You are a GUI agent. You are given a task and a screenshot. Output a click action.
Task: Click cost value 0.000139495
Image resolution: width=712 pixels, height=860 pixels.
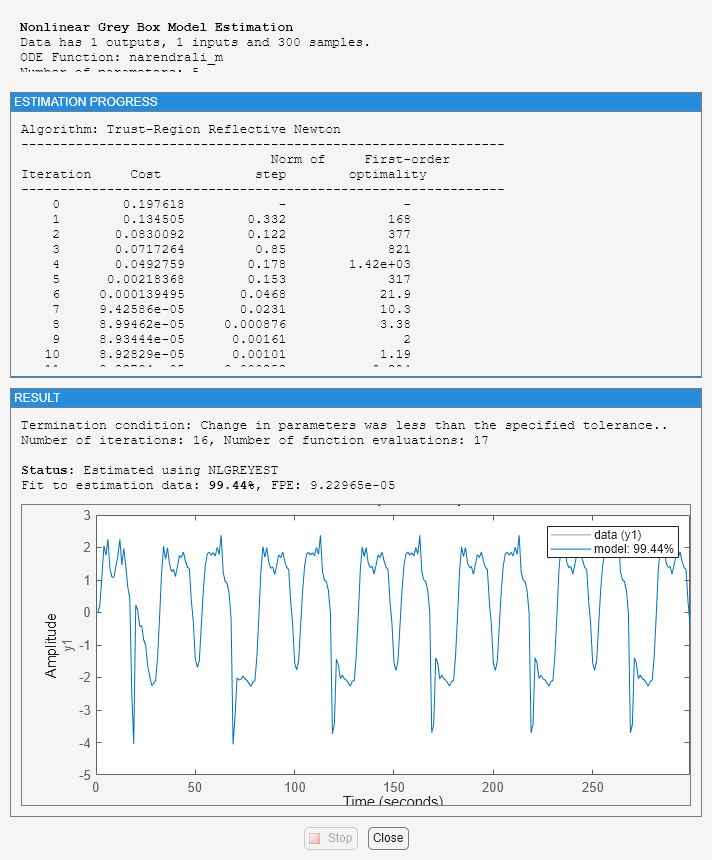pyautogui.click(x=142, y=295)
